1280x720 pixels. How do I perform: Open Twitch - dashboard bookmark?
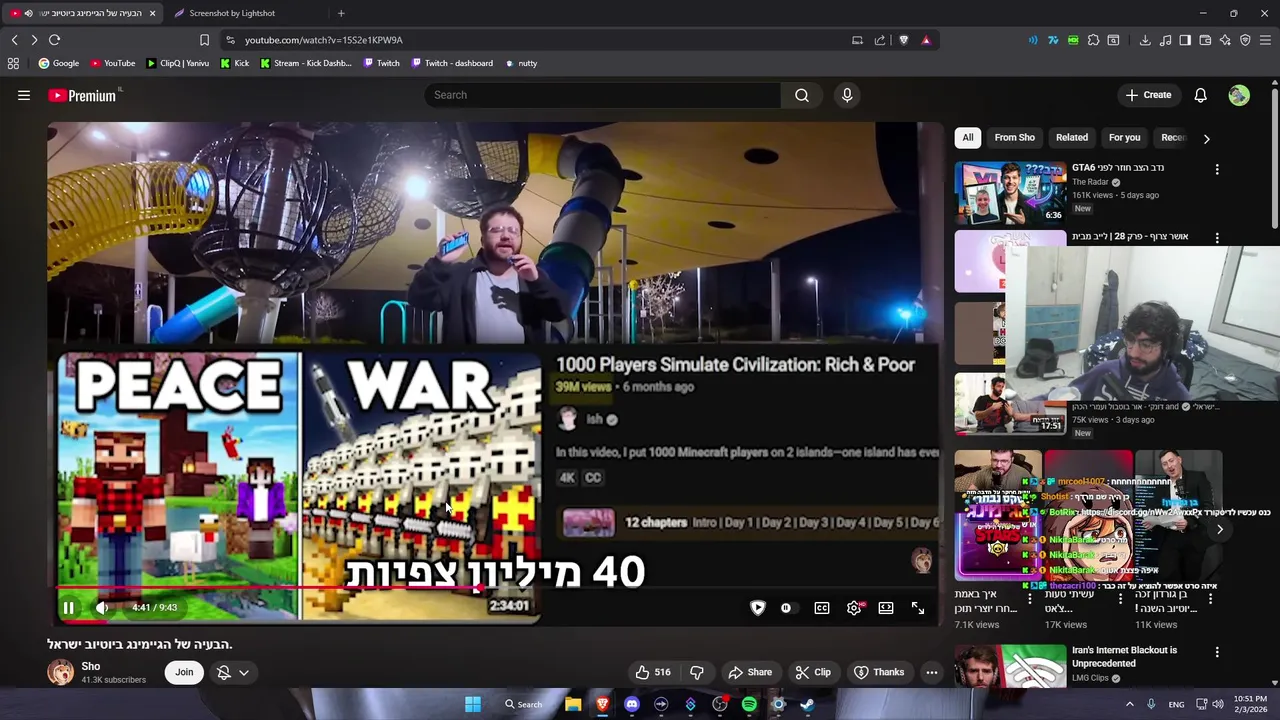coord(451,63)
